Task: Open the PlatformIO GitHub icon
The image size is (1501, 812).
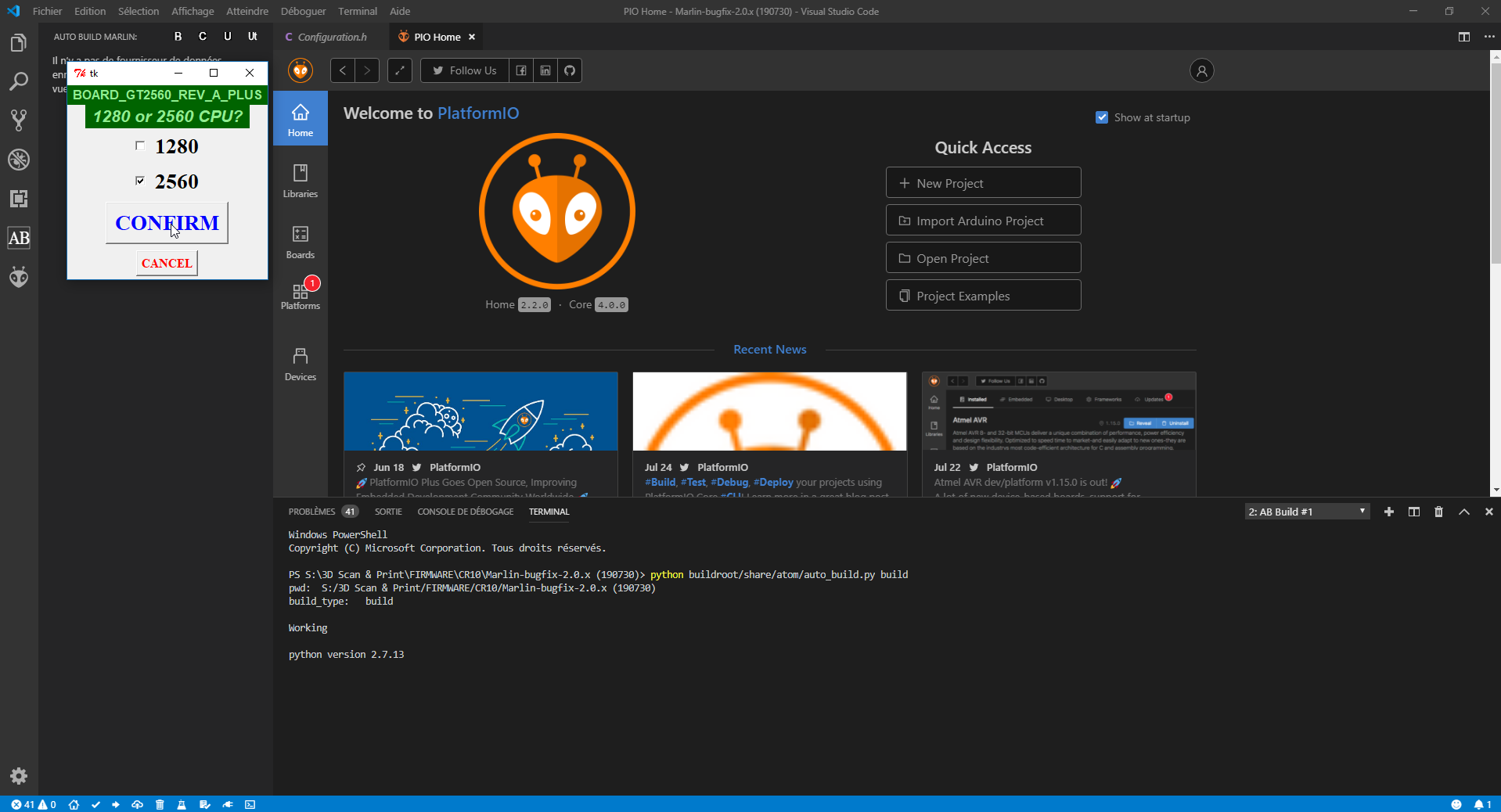Action: [x=570, y=70]
